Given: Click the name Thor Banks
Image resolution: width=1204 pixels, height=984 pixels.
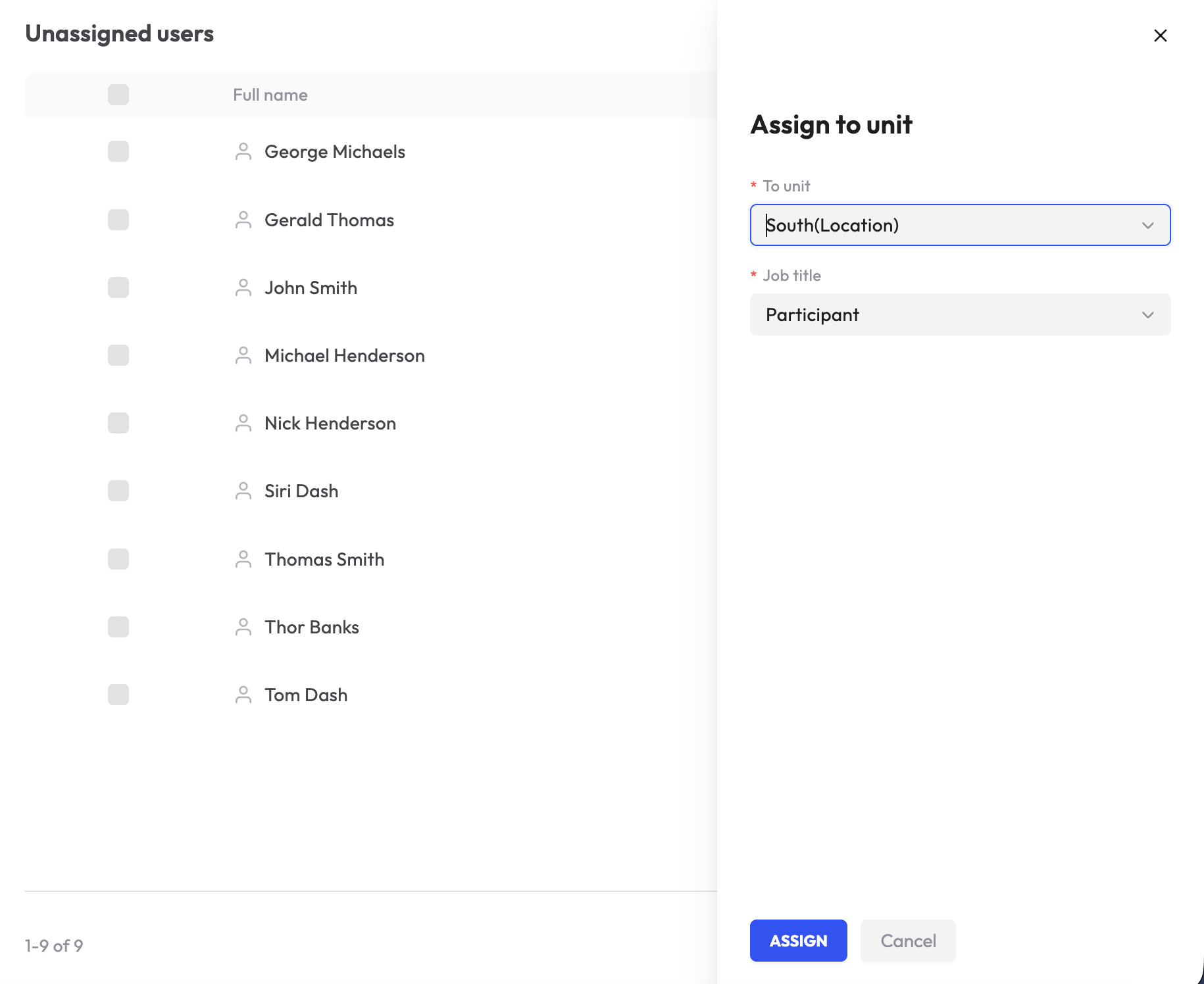Looking at the screenshot, I should 312,627.
